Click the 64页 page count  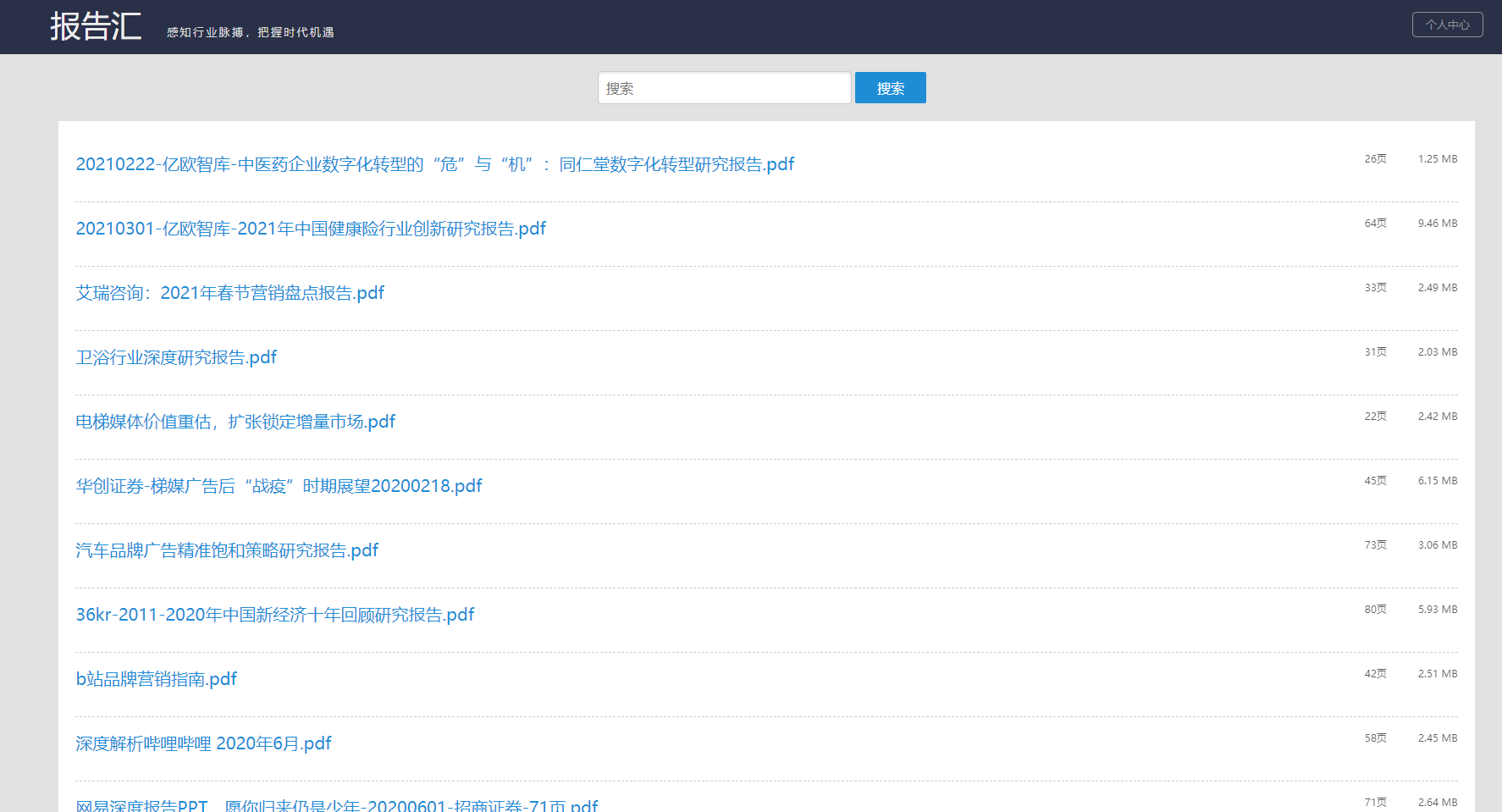[x=1375, y=224]
